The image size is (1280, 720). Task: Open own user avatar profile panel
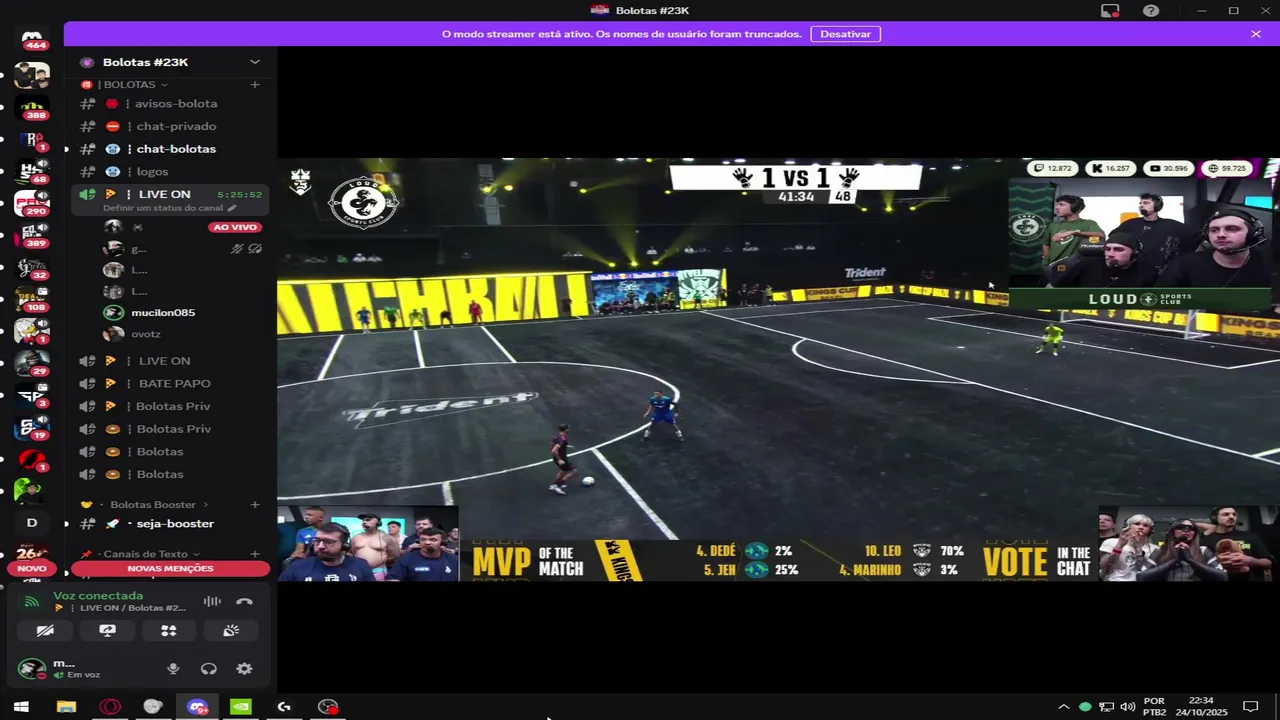[x=32, y=669]
